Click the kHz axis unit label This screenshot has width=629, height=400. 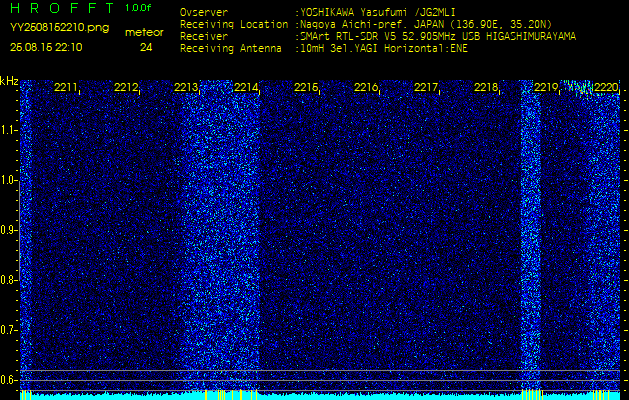[9, 81]
